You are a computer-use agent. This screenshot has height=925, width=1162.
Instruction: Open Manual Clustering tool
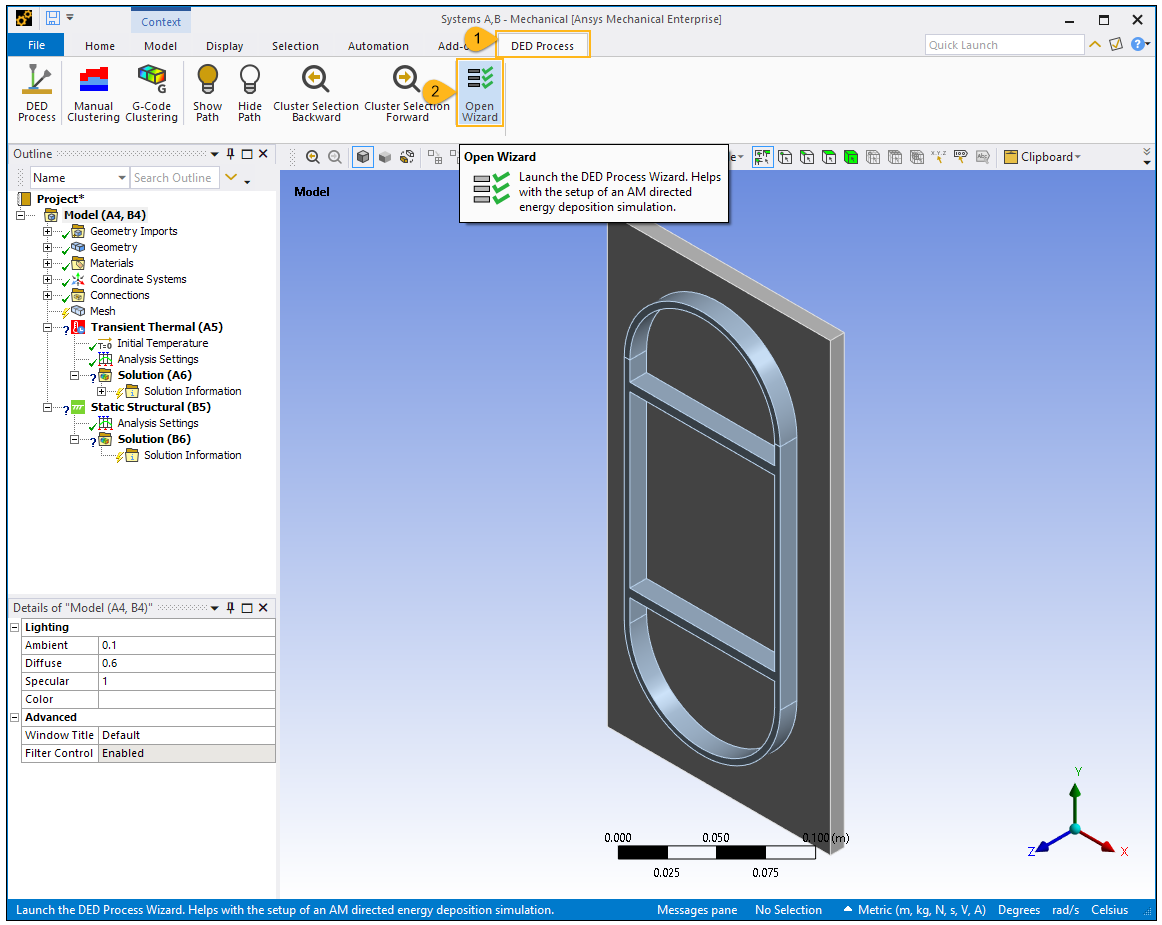[93, 92]
